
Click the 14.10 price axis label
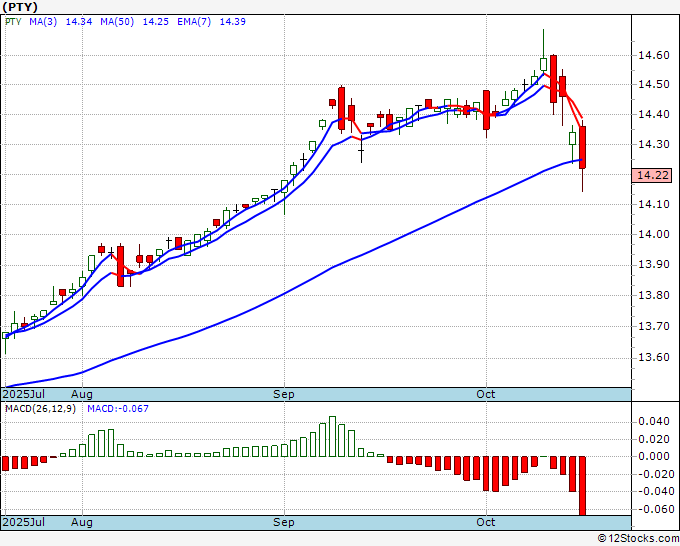click(x=654, y=204)
